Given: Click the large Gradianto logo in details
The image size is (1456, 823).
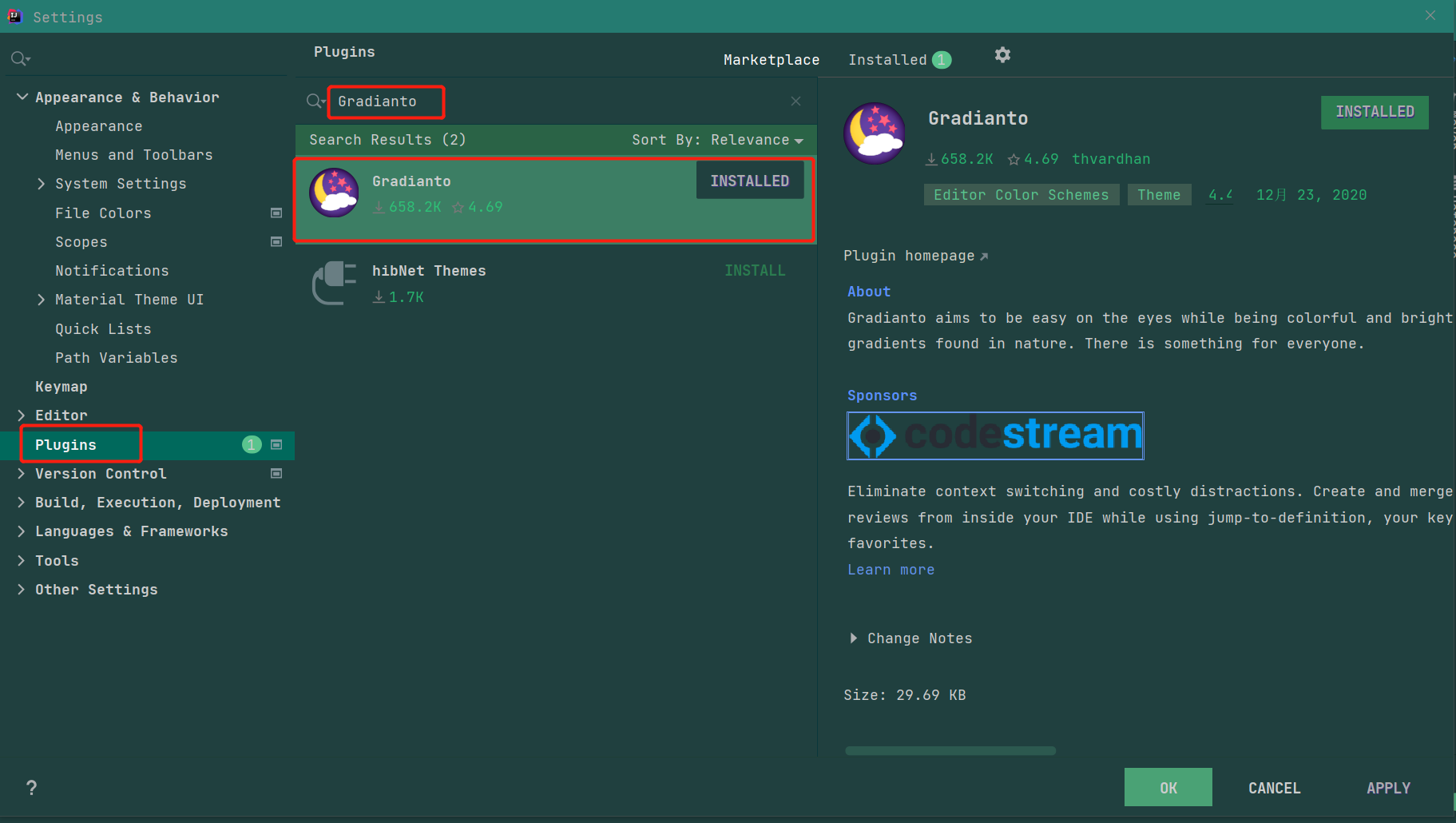Looking at the screenshot, I should 875,133.
